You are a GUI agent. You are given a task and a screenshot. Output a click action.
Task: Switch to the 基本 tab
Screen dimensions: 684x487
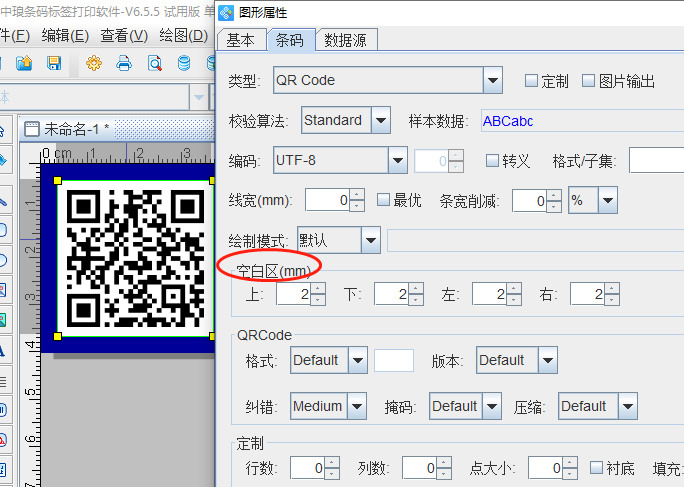point(240,40)
